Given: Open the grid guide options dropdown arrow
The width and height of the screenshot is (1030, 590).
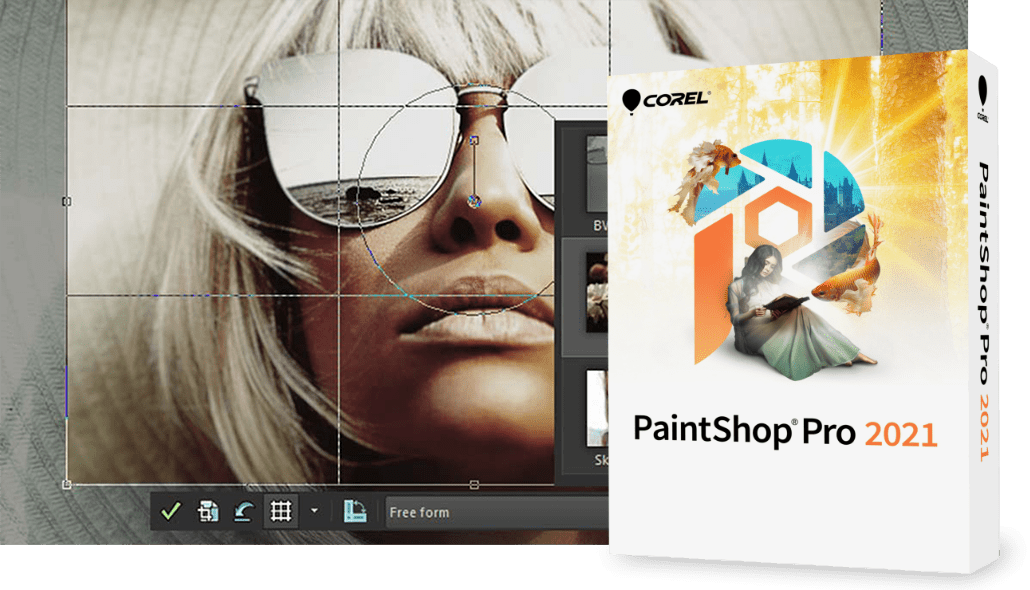Looking at the screenshot, I should click(x=314, y=511).
